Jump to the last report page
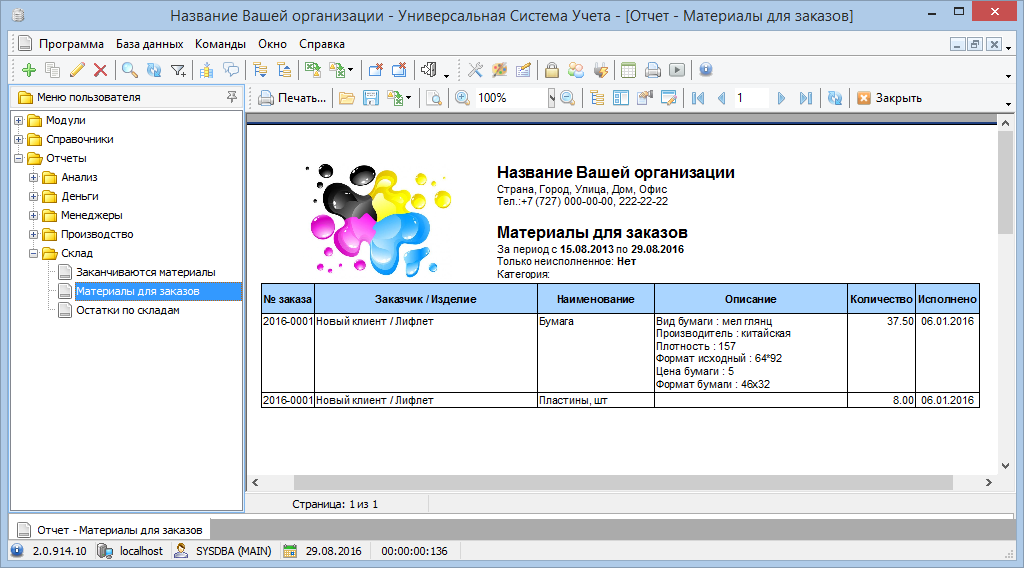 [x=804, y=98]
